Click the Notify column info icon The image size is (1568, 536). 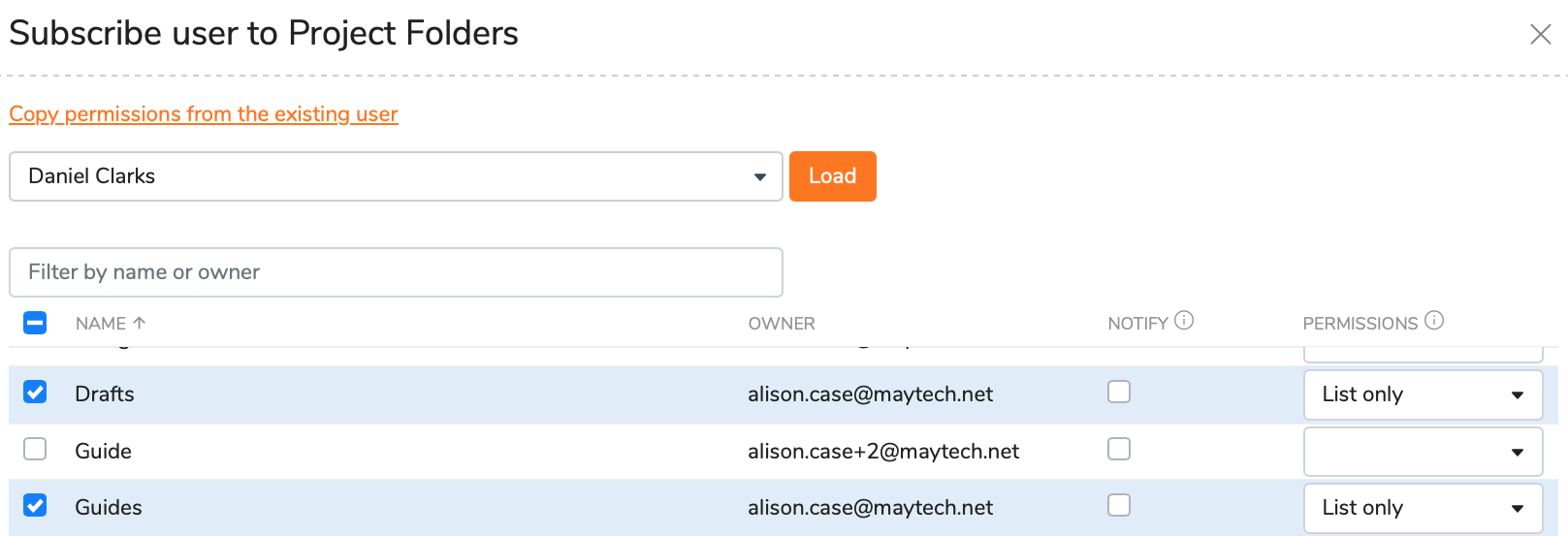pos(1184,320)
